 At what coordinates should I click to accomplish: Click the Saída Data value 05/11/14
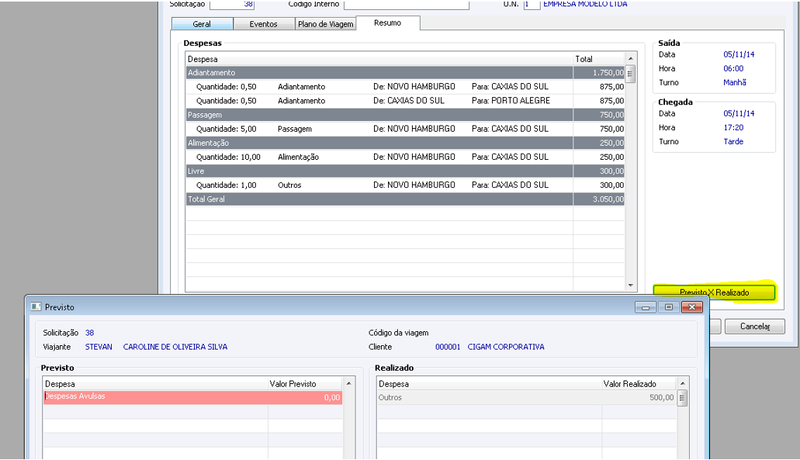click(739, 55)
